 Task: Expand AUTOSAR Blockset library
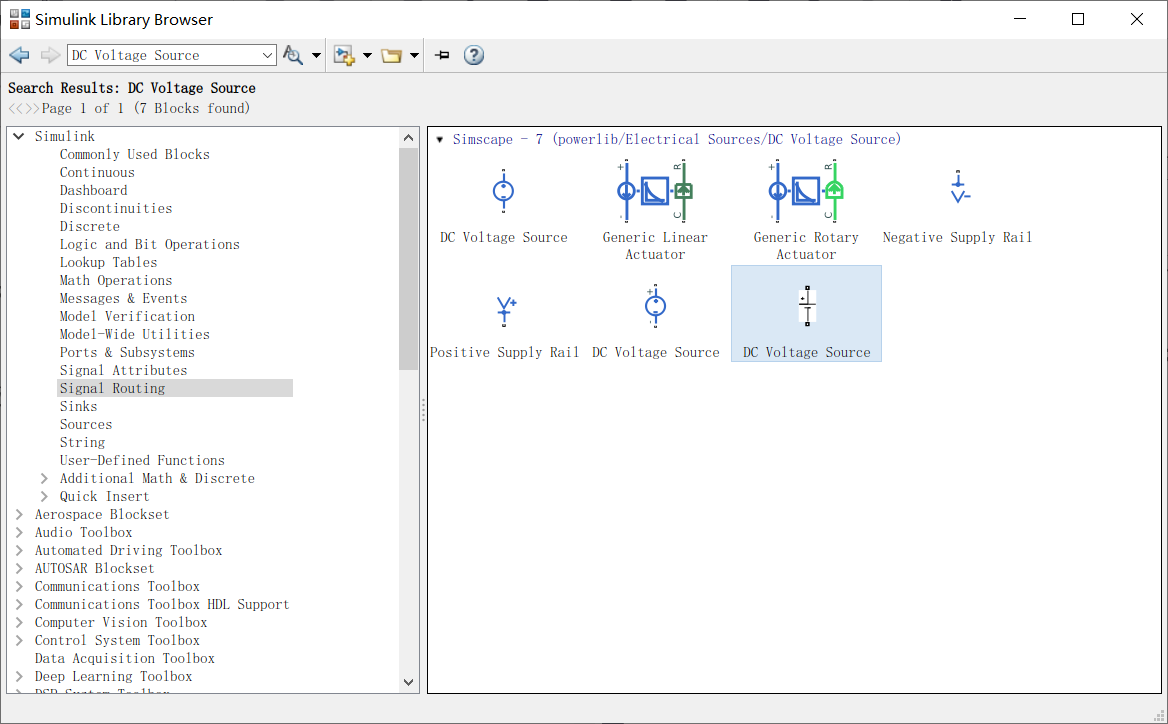pyautogui.click(x=19, y=568)
